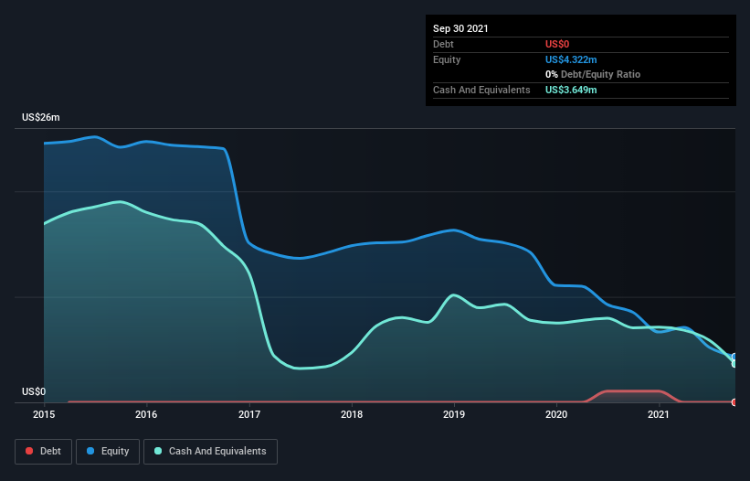750x481 pixels.
Task: Select the red Debt endpoint marker on the chart
Action: (x=734, y=403)
